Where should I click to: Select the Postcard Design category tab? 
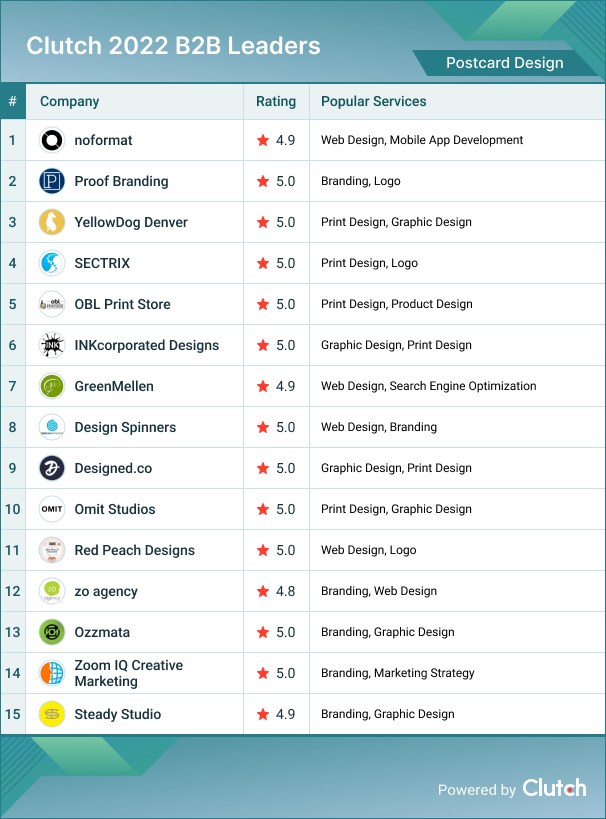tap(504, 63)
